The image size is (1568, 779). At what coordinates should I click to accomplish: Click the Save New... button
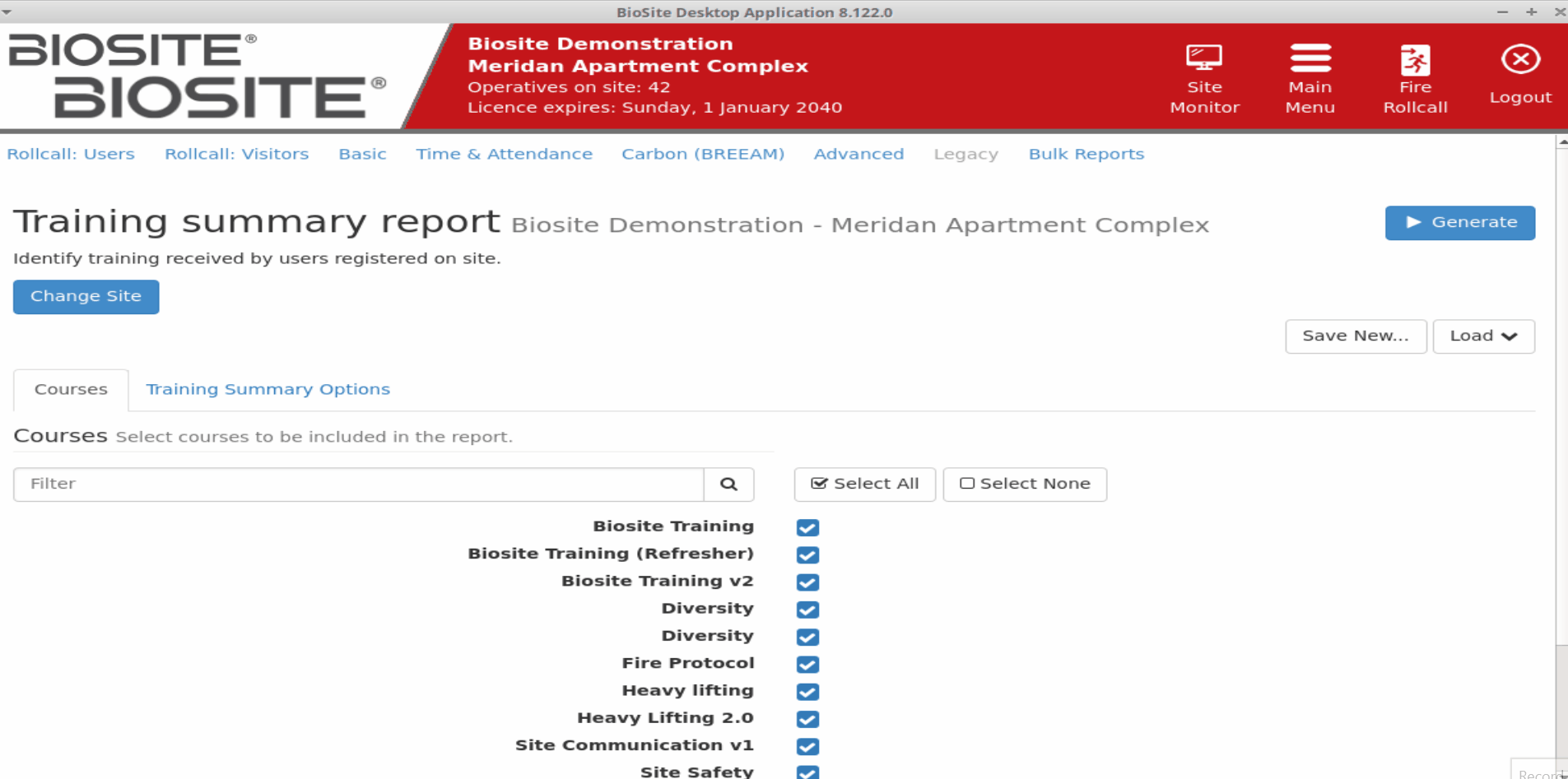point(1356,336)
